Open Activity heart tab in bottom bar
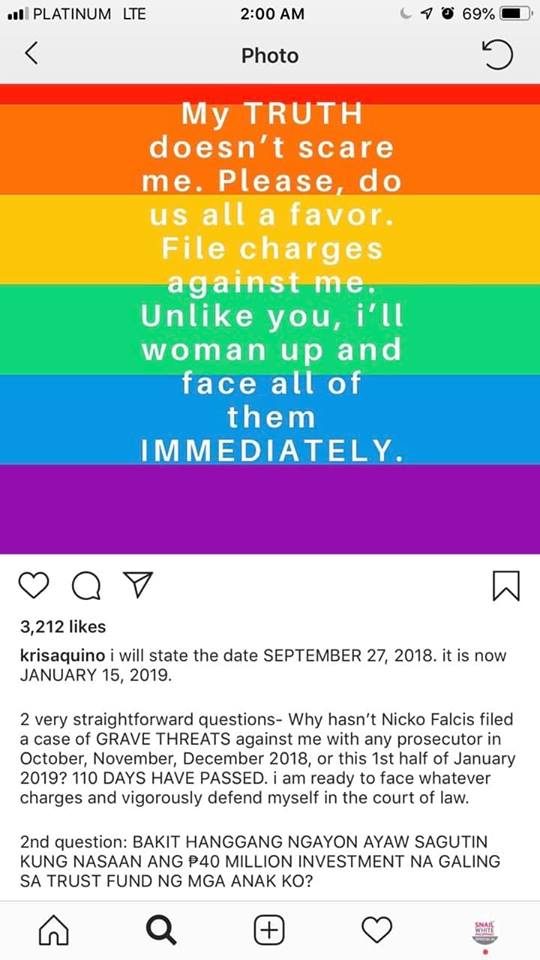Image resolution: width=540 pixels, height=960 pixels. pyautogui.click(x=377, y=931)
